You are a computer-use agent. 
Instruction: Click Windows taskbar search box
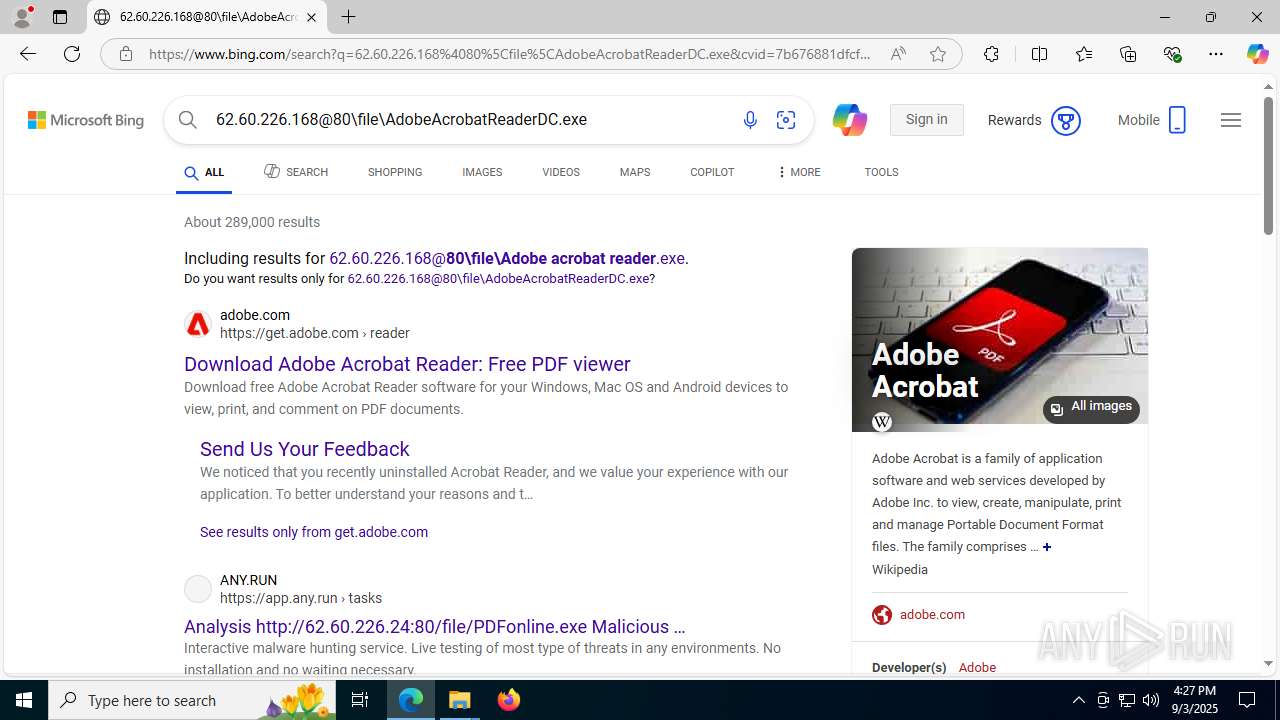tap(192, 700)
